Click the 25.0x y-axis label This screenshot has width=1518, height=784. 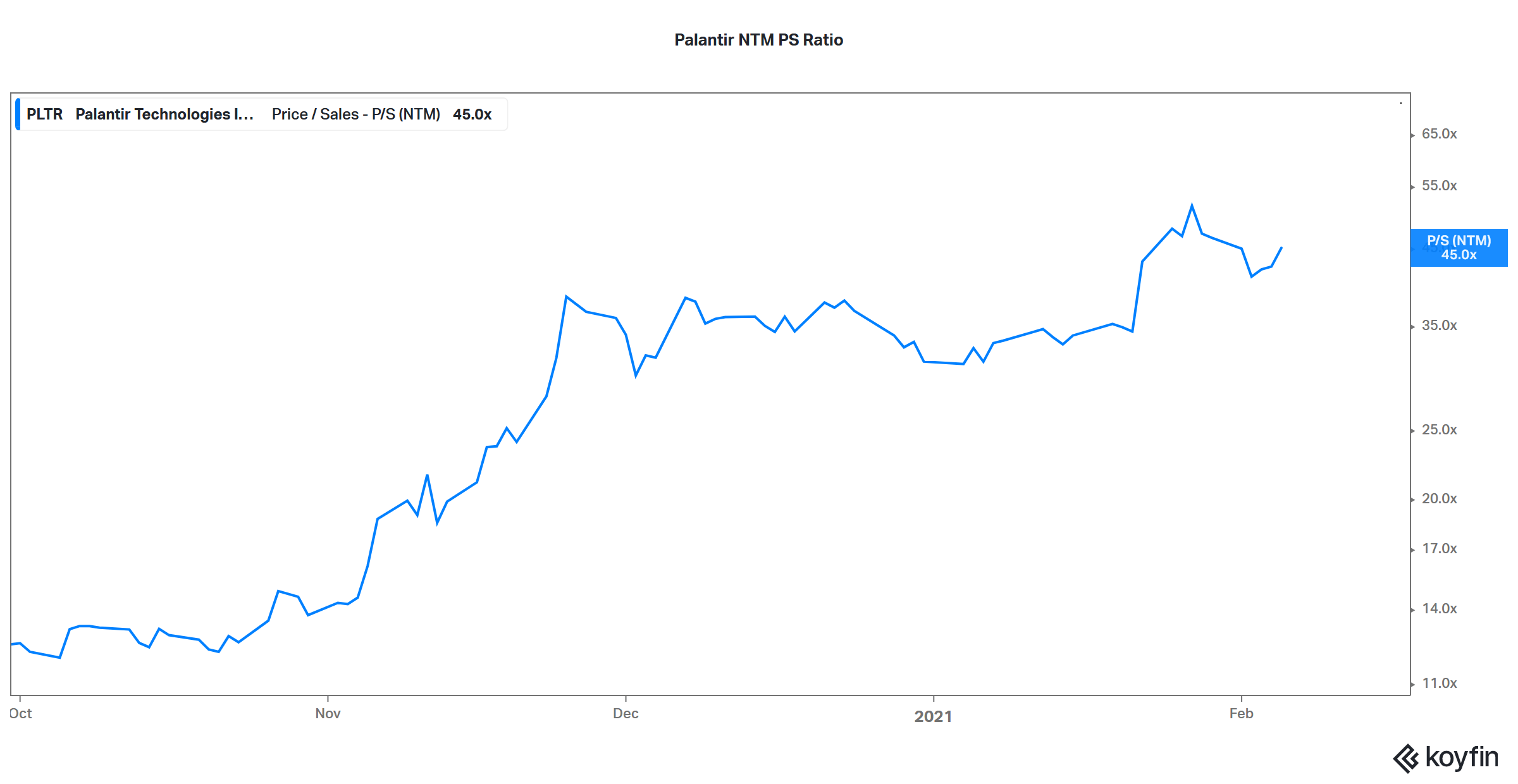(x=1439, y=430)
